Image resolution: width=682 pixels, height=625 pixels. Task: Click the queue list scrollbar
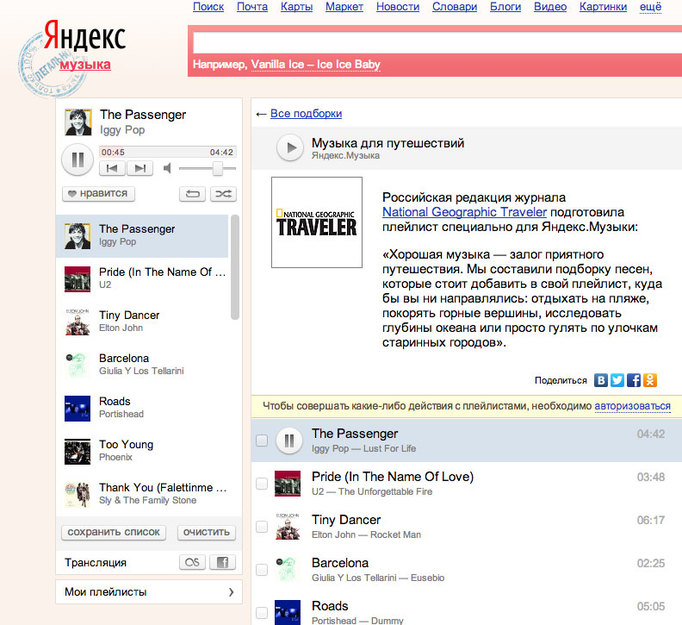click(x=235, y=267)
